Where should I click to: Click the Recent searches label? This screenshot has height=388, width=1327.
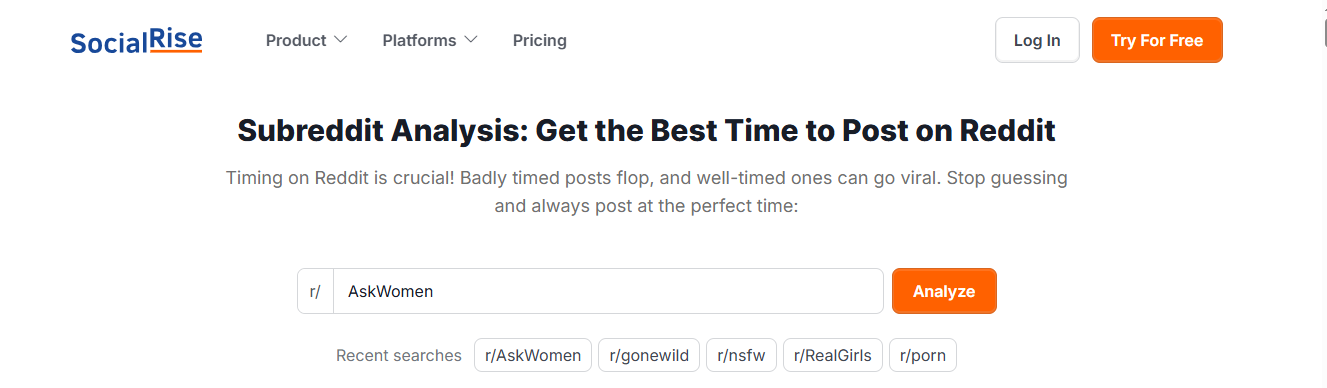(x=399, y=355)
